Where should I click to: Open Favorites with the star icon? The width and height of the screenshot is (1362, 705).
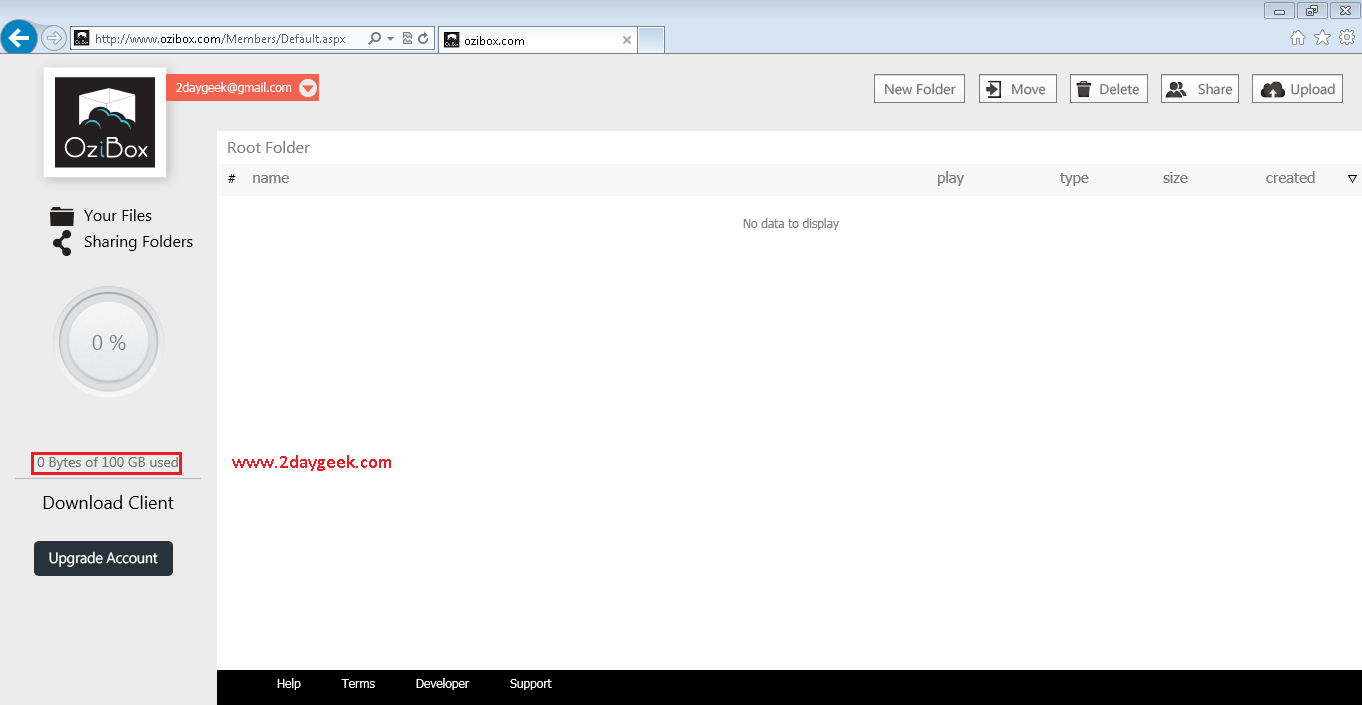[x=1322, y=38]
